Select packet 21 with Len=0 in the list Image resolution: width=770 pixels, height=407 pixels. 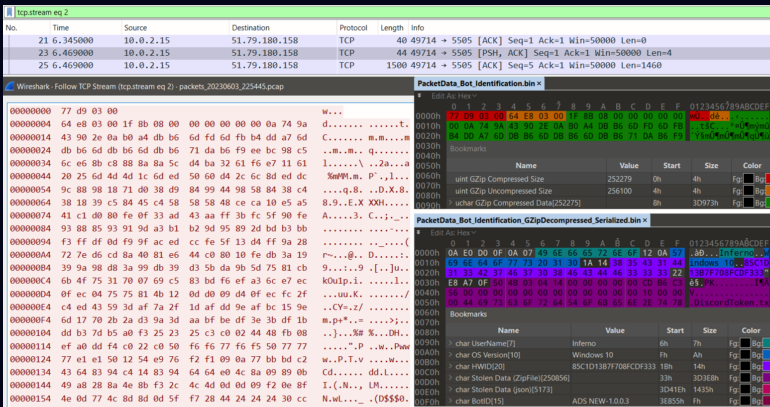(386, 40)
